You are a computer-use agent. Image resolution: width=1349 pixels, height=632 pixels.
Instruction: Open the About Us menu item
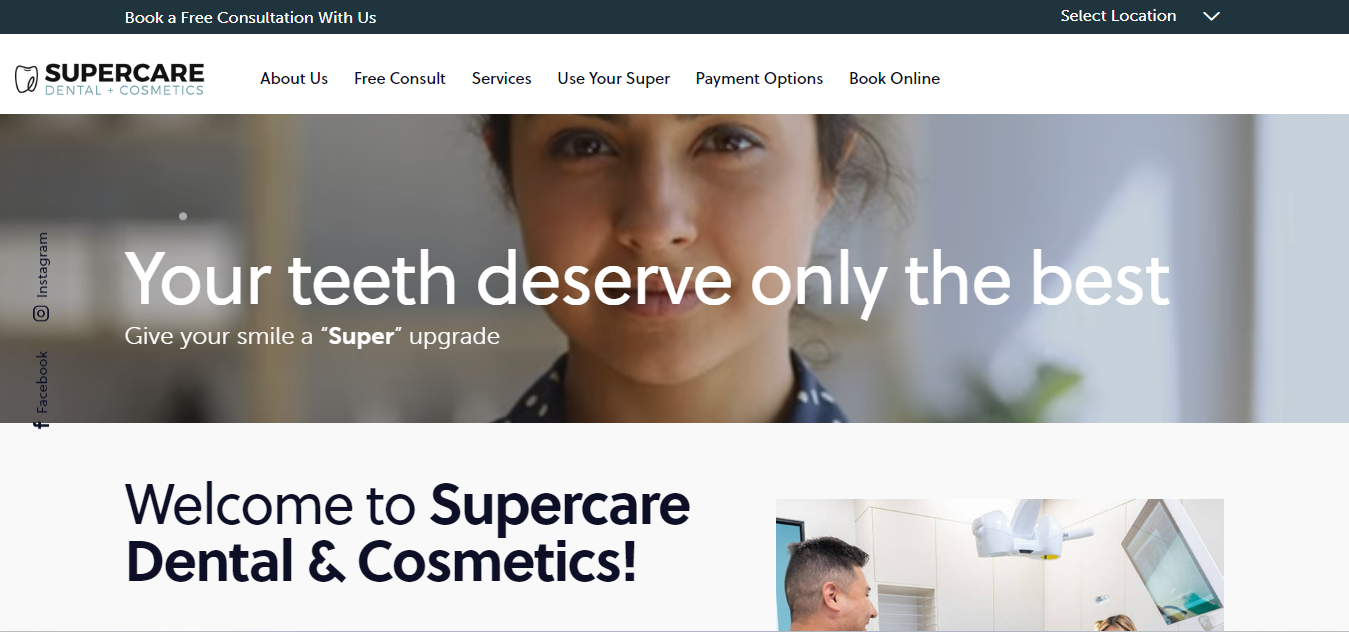tap(294, 78)
